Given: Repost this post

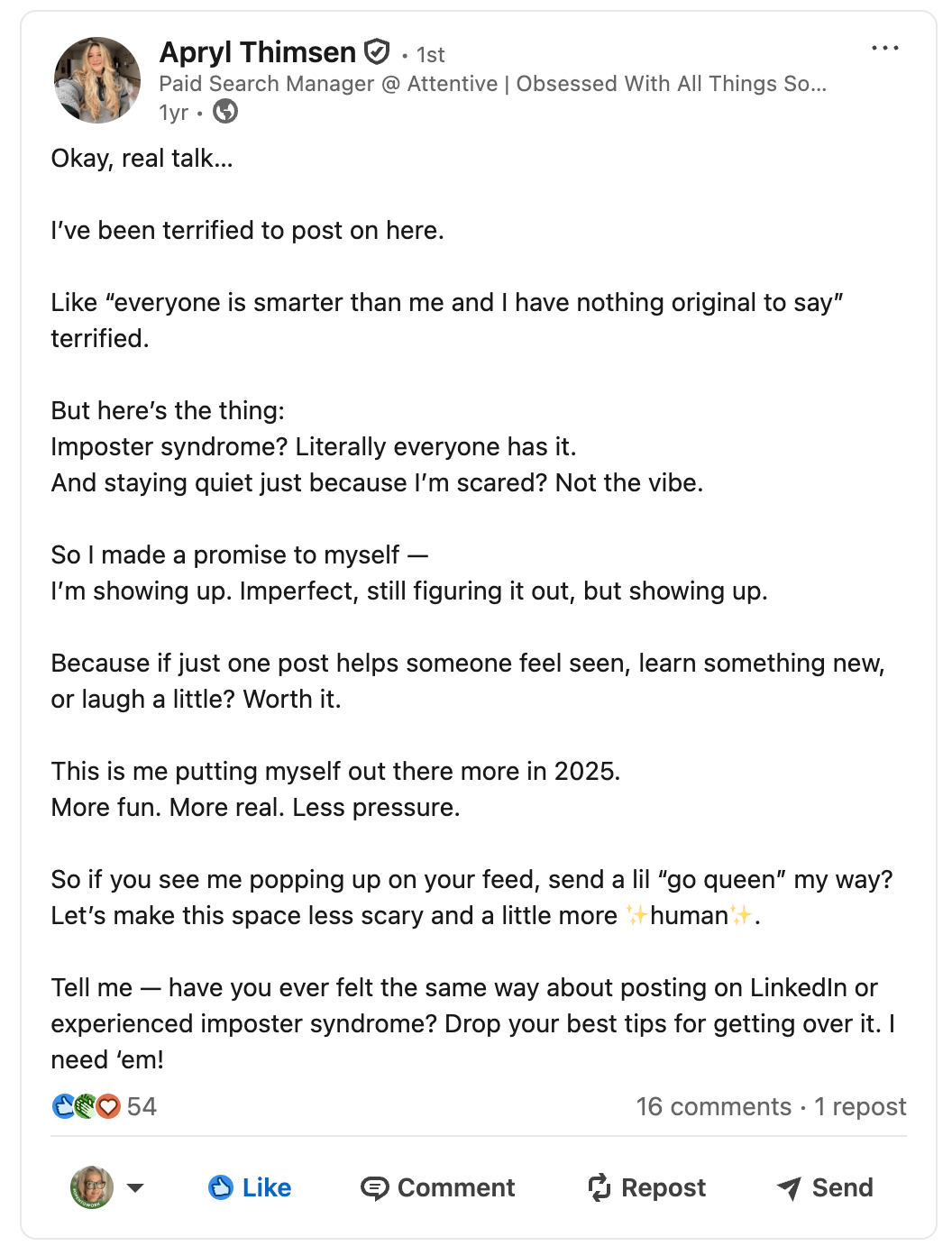Looking at the screenshot, I should coord(646,1187).
